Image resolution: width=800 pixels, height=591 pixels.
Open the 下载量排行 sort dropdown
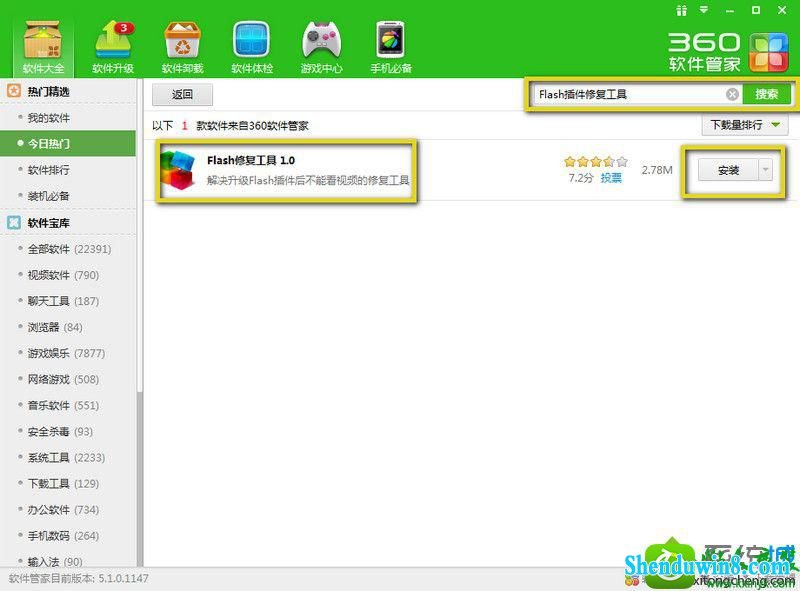pyautogui.click(x=745, y=125)
